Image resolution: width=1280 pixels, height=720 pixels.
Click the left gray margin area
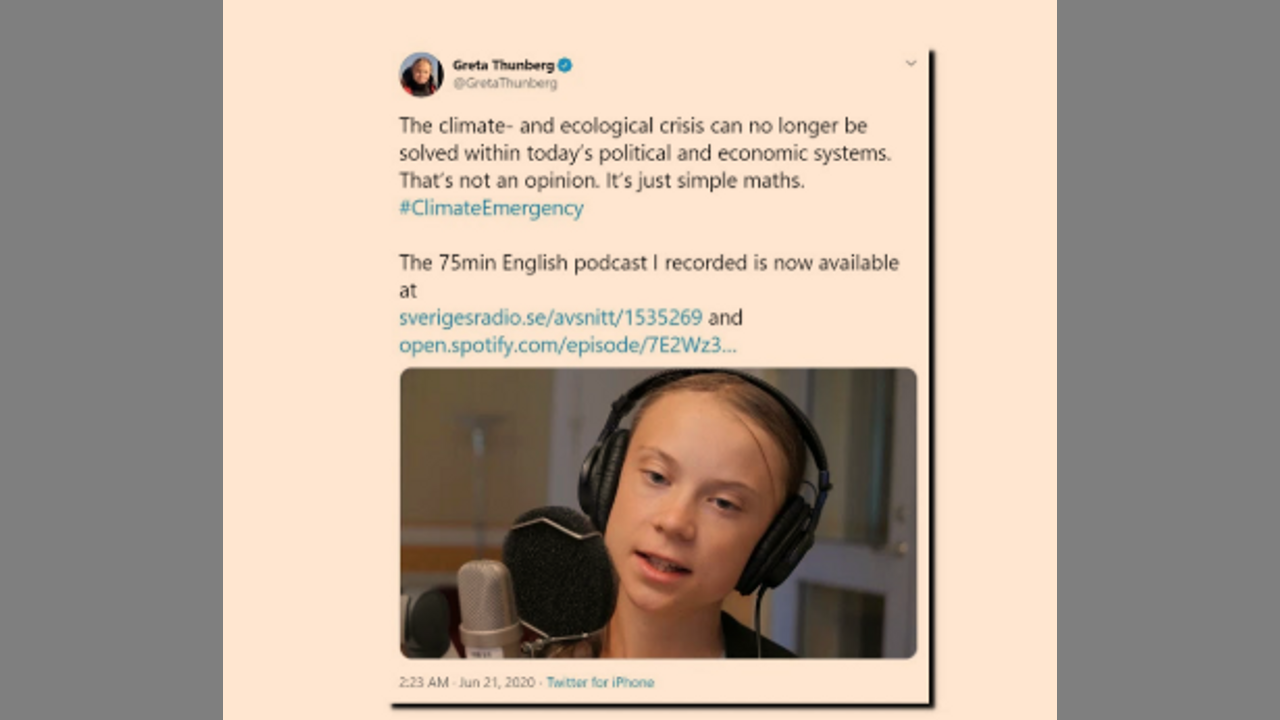(x=111, y=360)
